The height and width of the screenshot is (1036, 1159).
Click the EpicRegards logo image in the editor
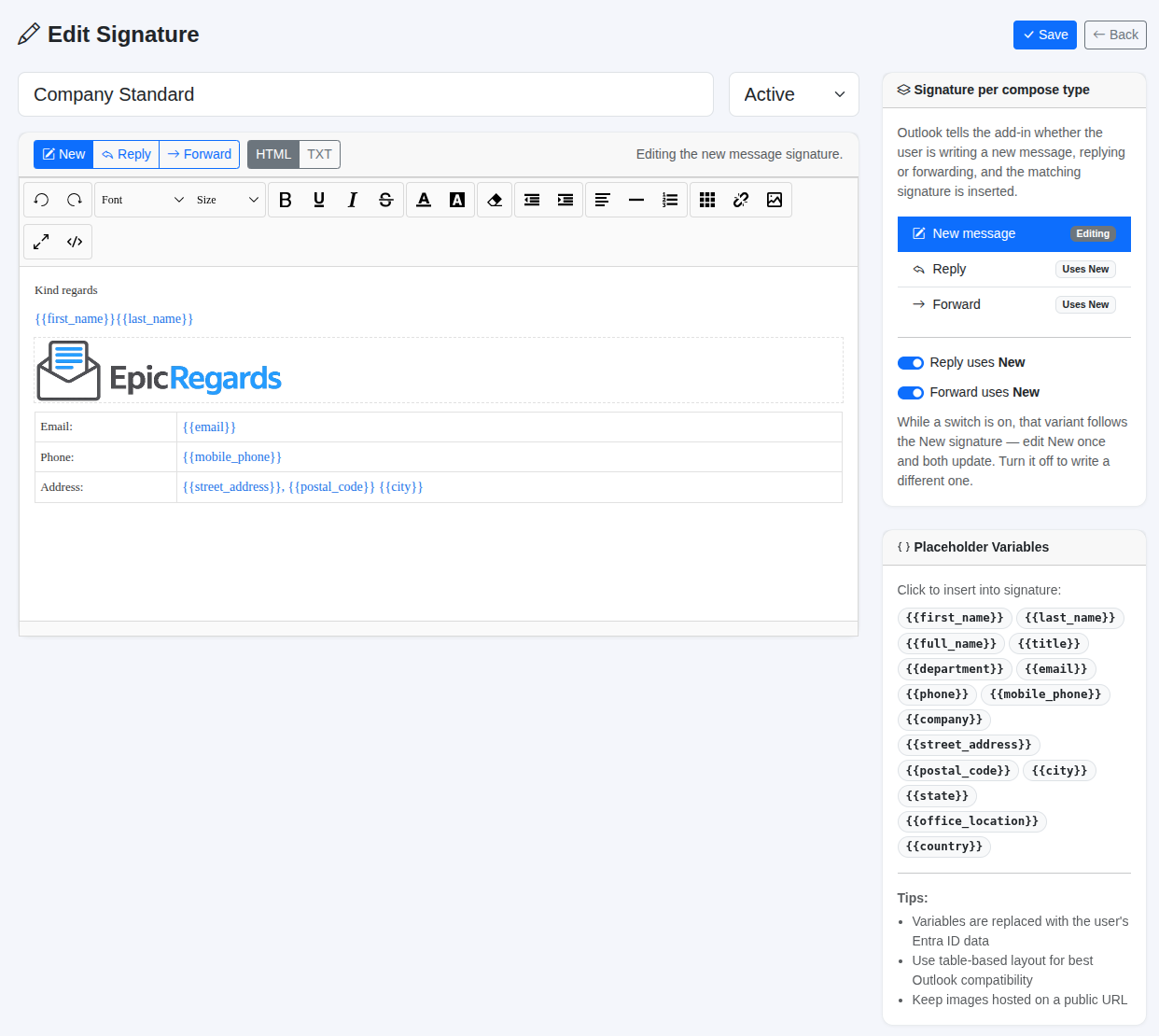[160, 371]
